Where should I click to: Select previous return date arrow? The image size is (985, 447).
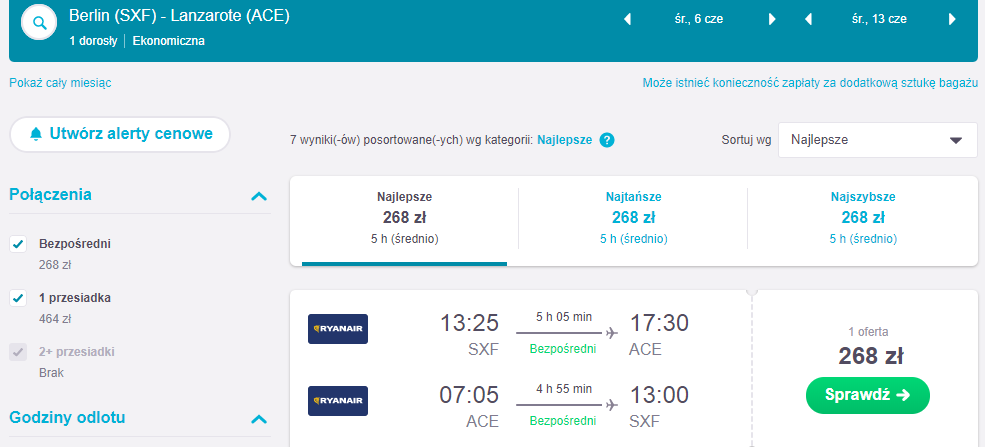[x=807, y=19]
